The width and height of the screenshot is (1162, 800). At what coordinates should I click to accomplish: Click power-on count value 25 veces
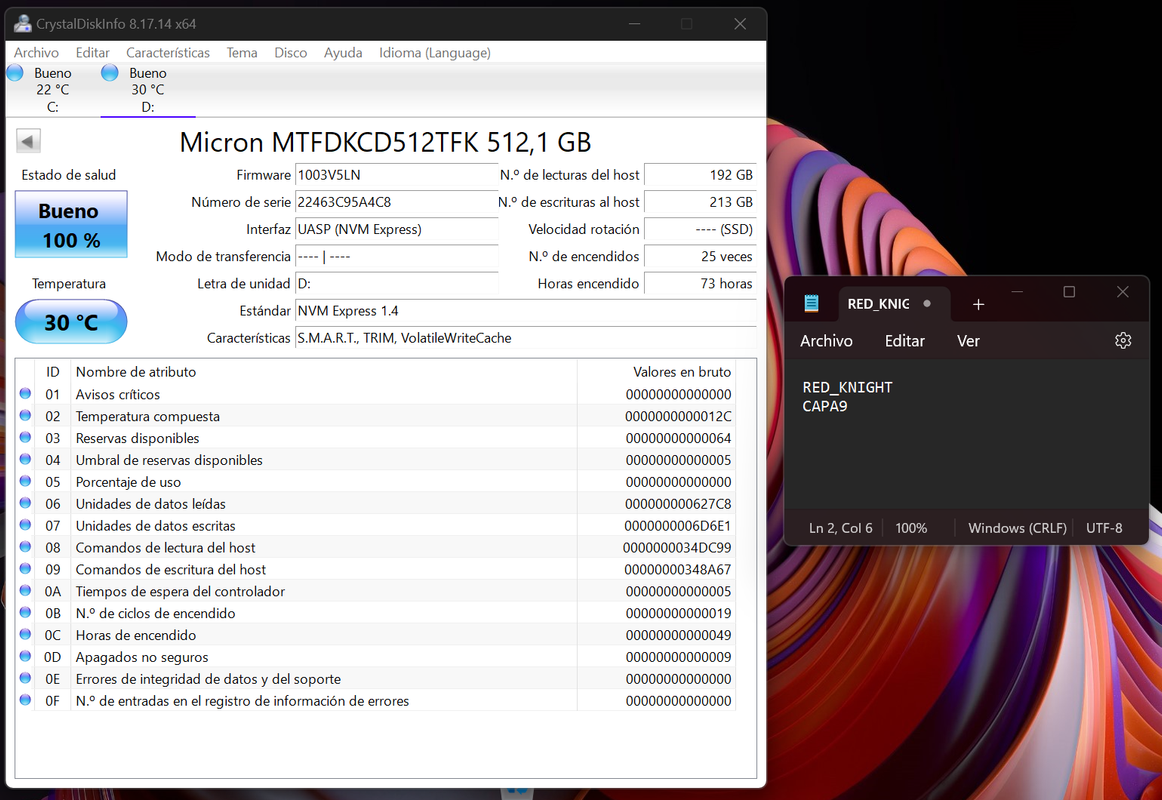[700, 256]
